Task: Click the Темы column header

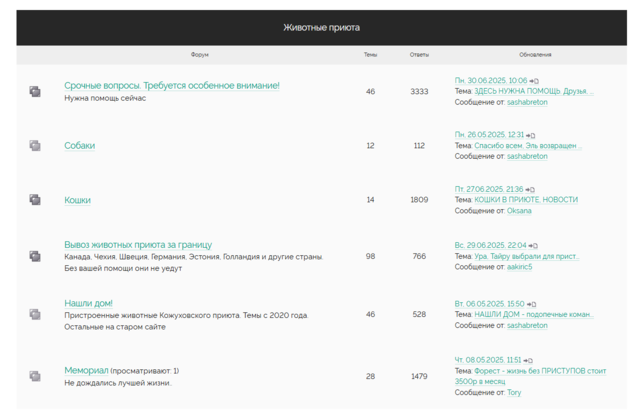Action: (x=371, y=55)
